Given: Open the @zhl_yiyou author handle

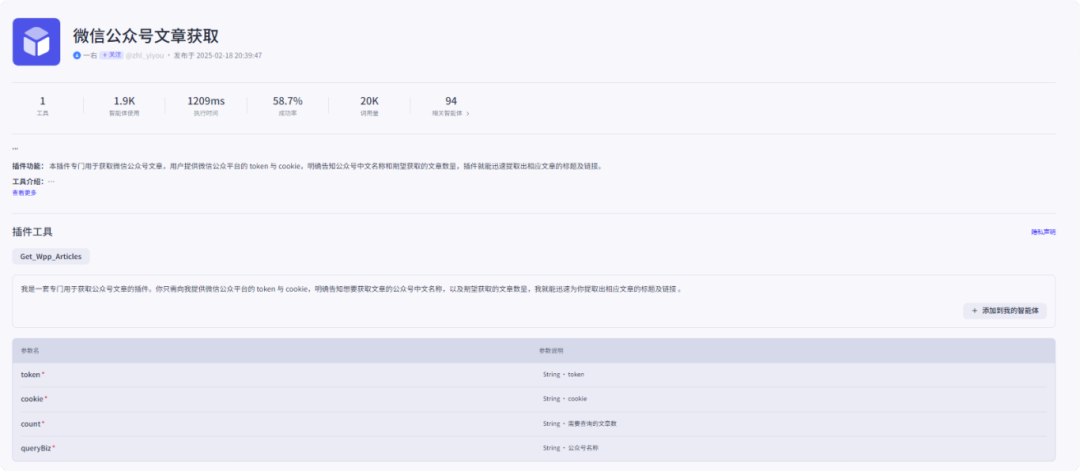Looking at the screenshot, I should coord(145,55).
